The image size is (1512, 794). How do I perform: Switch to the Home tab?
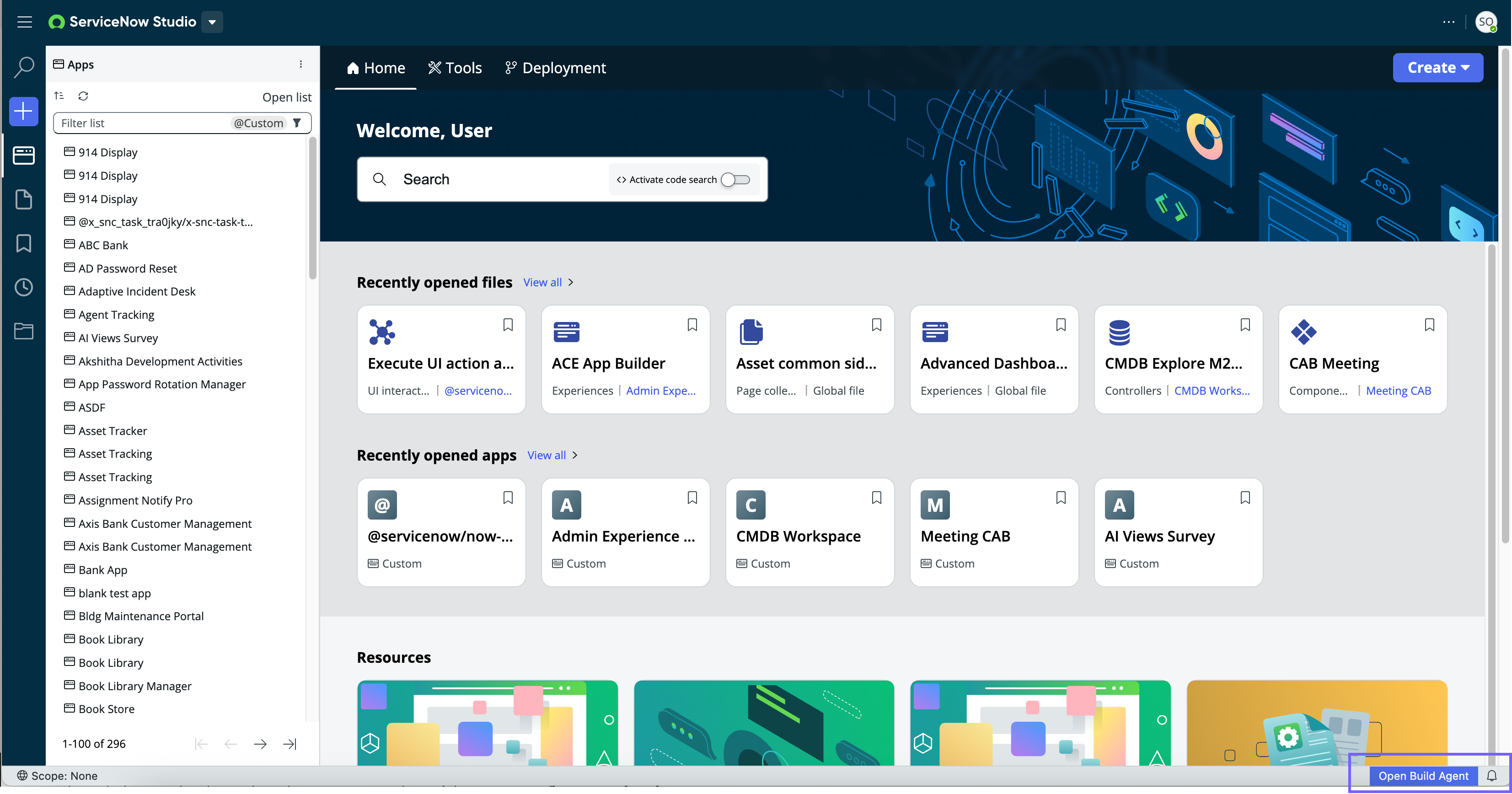pyautogui.click(x=375, y=68)
